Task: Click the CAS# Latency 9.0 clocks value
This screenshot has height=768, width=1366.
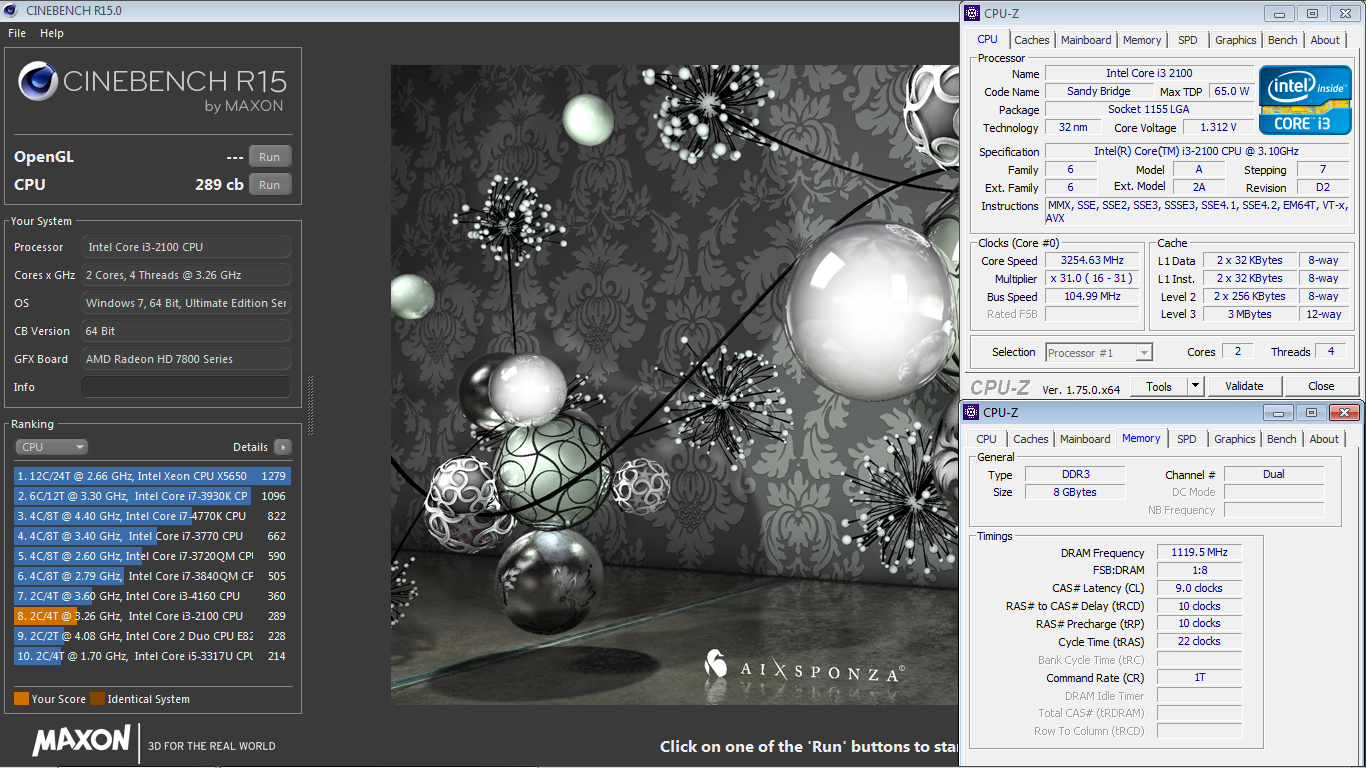Action: click(x=1199, y=588)
